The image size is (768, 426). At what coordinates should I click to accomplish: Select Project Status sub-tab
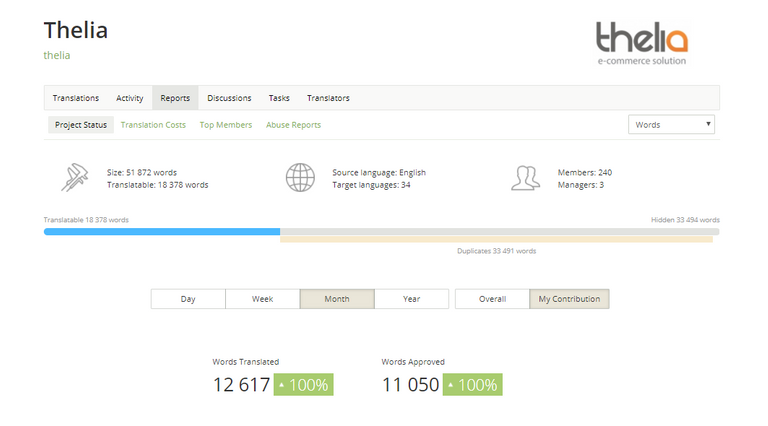coord(81,125)
